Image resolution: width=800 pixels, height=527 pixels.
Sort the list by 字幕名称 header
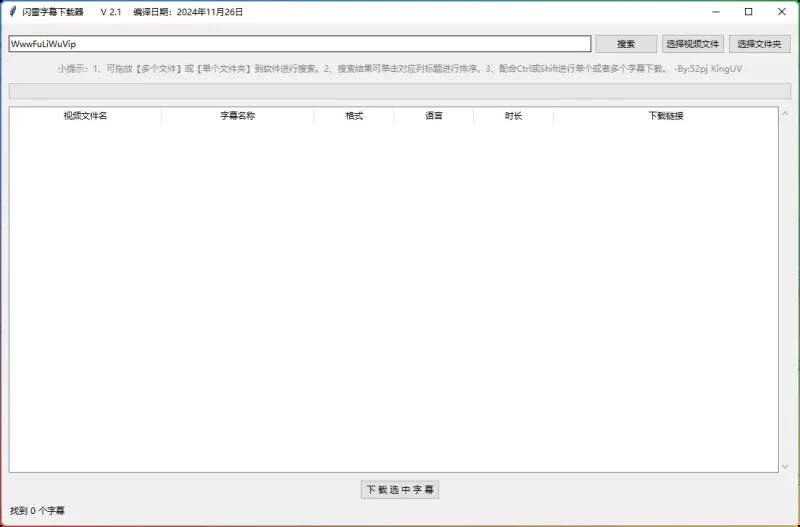coord(238,116)
